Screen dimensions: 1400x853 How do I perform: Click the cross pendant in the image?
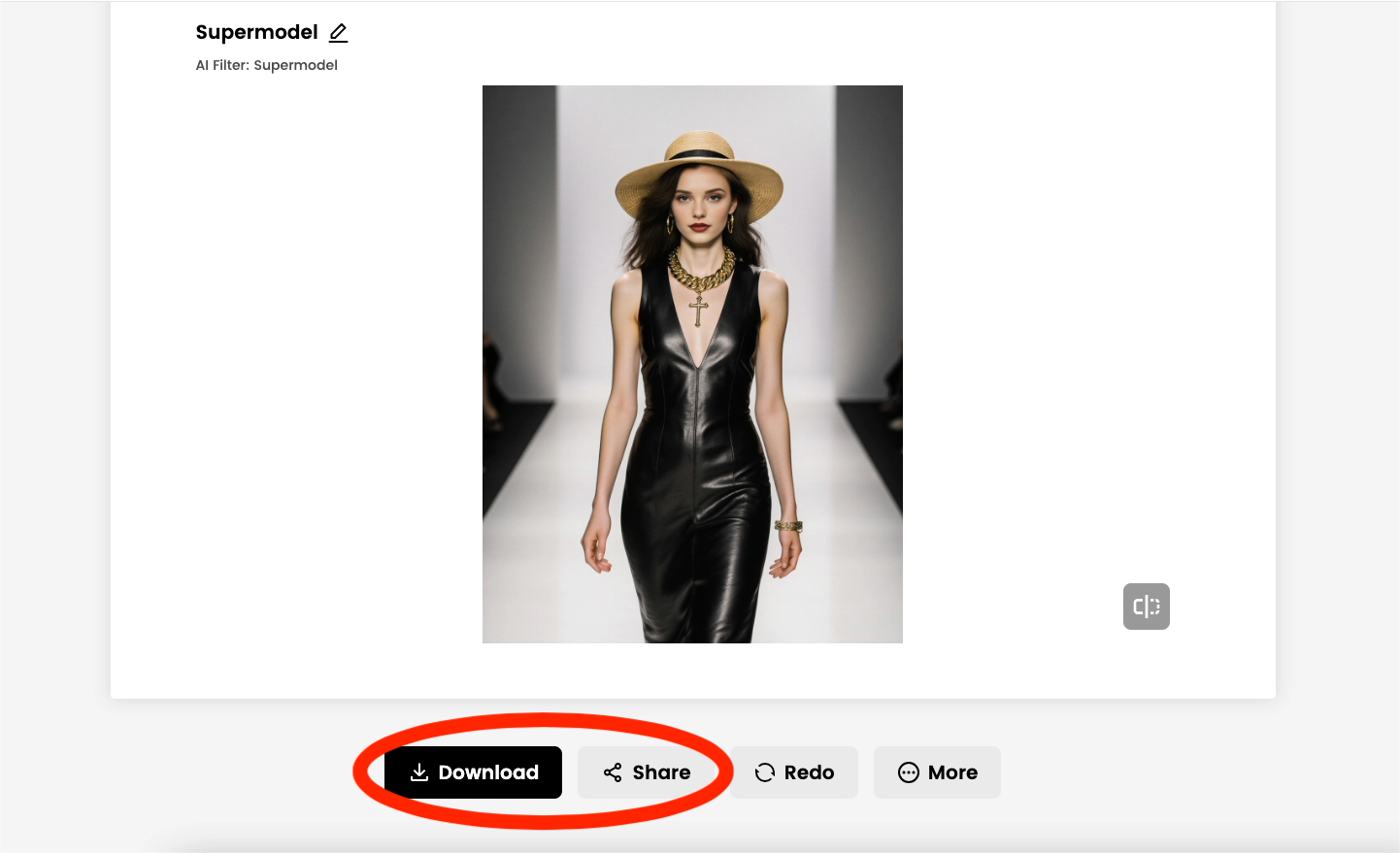(x=698, y=311)
